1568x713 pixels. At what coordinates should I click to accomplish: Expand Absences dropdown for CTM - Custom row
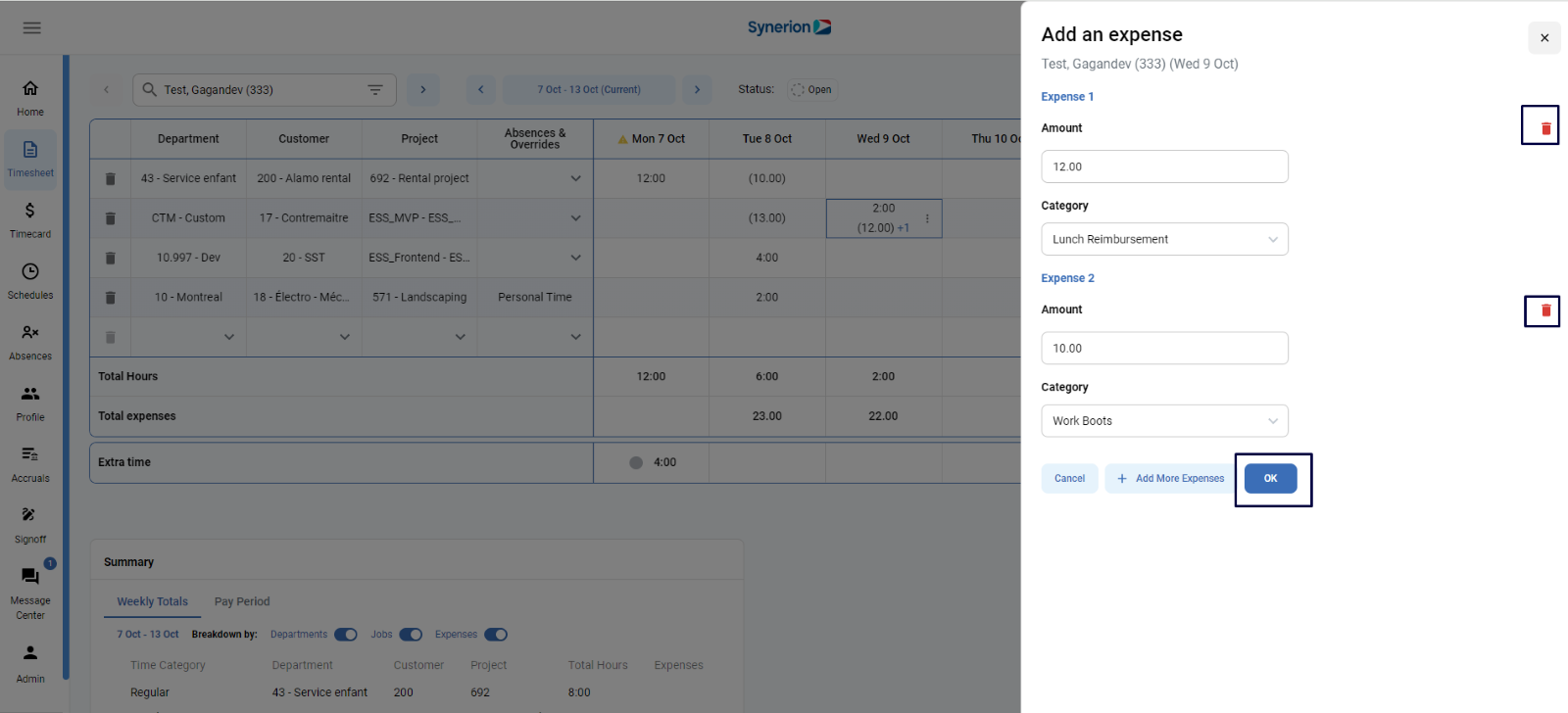click(x=575, y=218)
